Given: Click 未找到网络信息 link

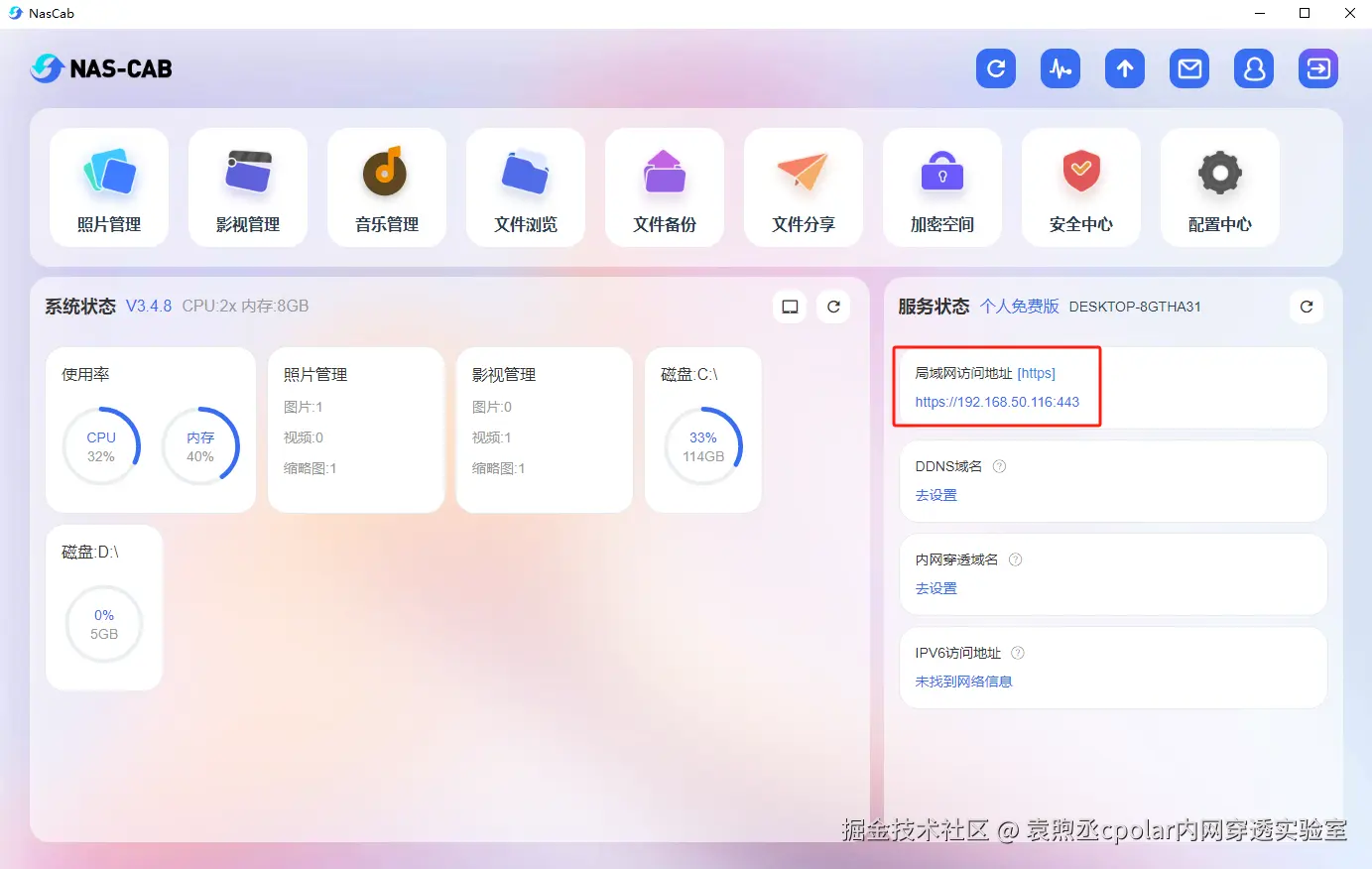Looking at the screenshot, I should click(963, 682).
